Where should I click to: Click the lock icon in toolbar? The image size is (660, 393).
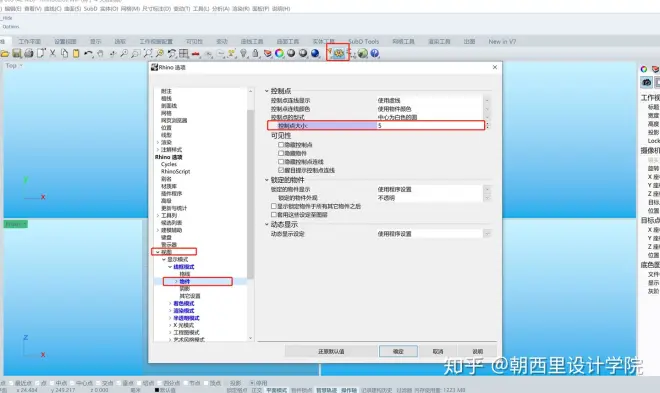[x=255, y=53]
